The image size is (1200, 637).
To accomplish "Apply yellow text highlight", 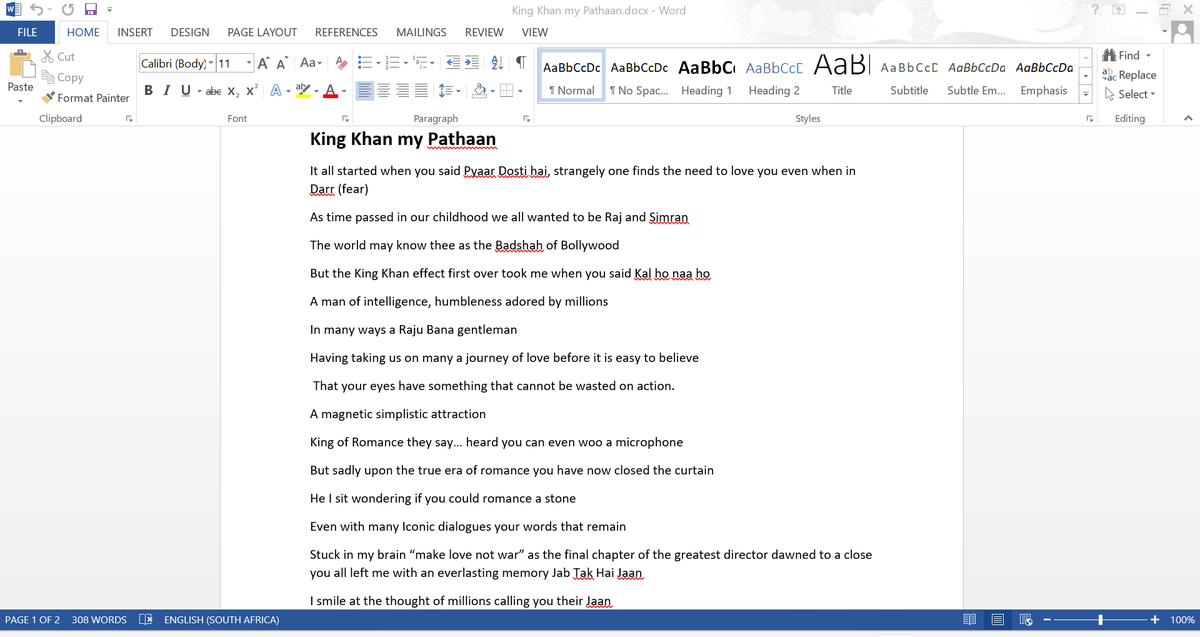I will coord(304,91).
